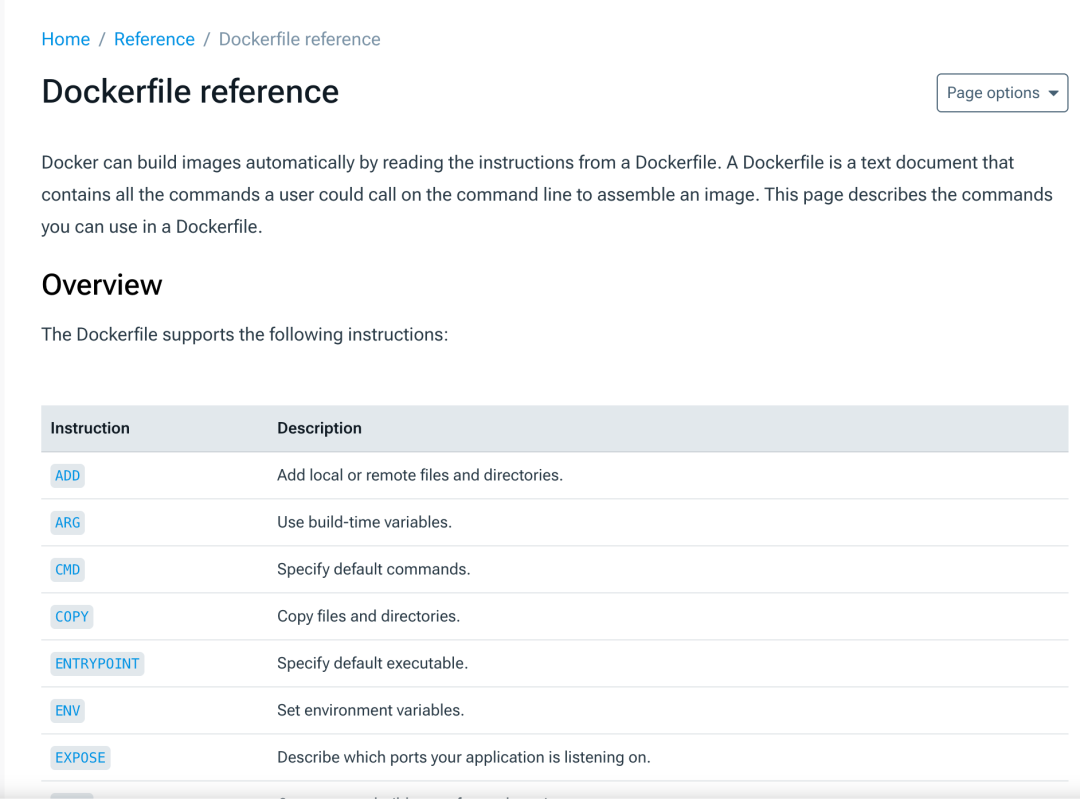The image size is (1080, 805).
Task: Click 'The Dockerfile supports the following instructions:' sentence
Action: tap(245, 335)
